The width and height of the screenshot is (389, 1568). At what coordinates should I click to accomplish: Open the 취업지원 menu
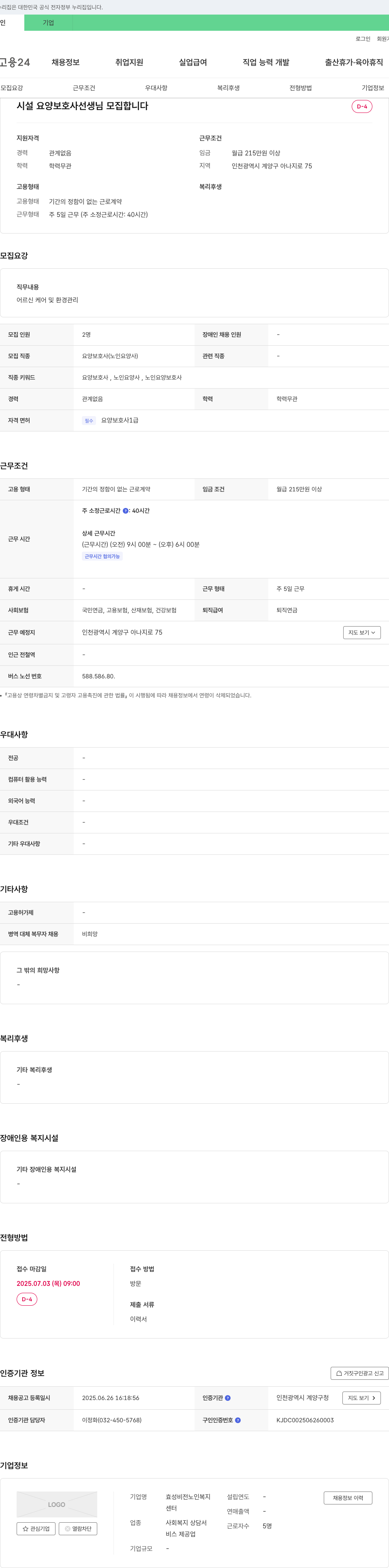[129, 62]
